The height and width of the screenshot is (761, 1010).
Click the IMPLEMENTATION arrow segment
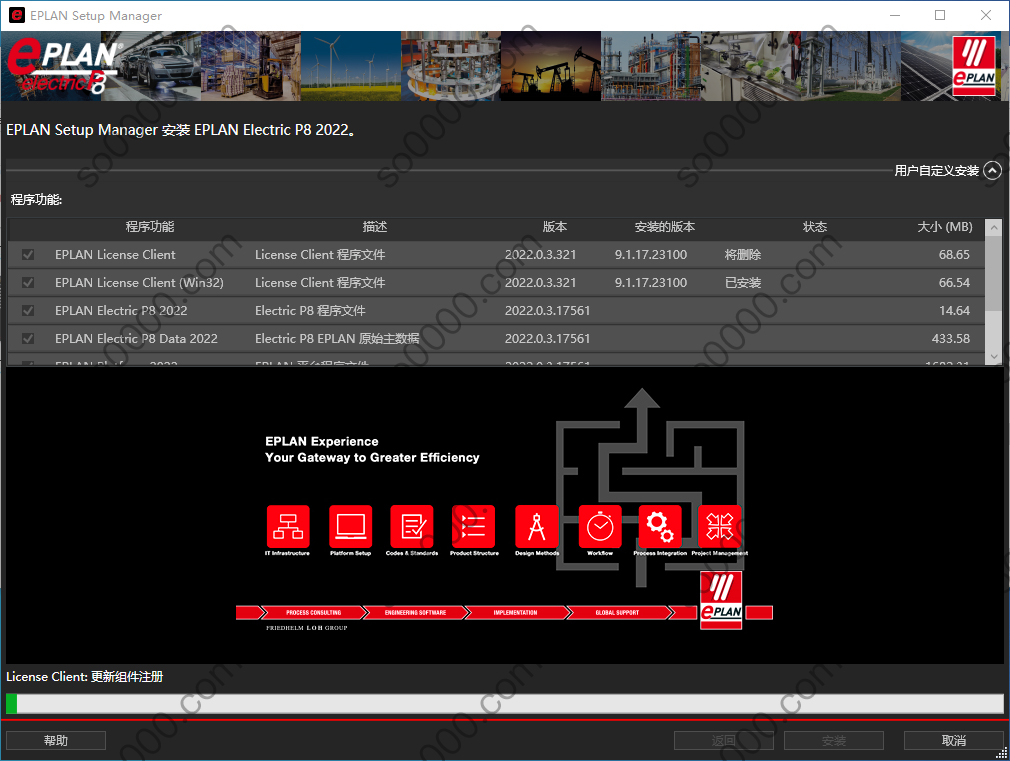(515, 612)
